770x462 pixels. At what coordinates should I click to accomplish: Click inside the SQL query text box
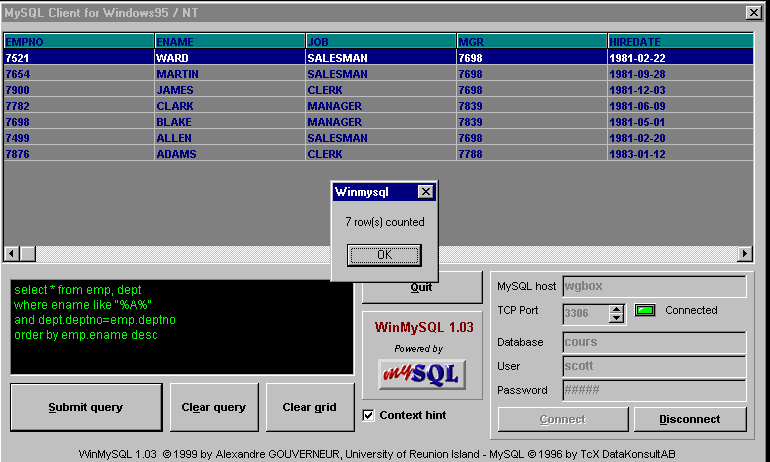(x=182, y=327)
